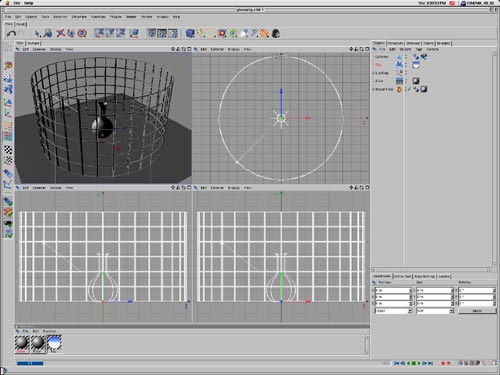
Task: Maximize the perspective view with toggle icon
Action: 189,49
